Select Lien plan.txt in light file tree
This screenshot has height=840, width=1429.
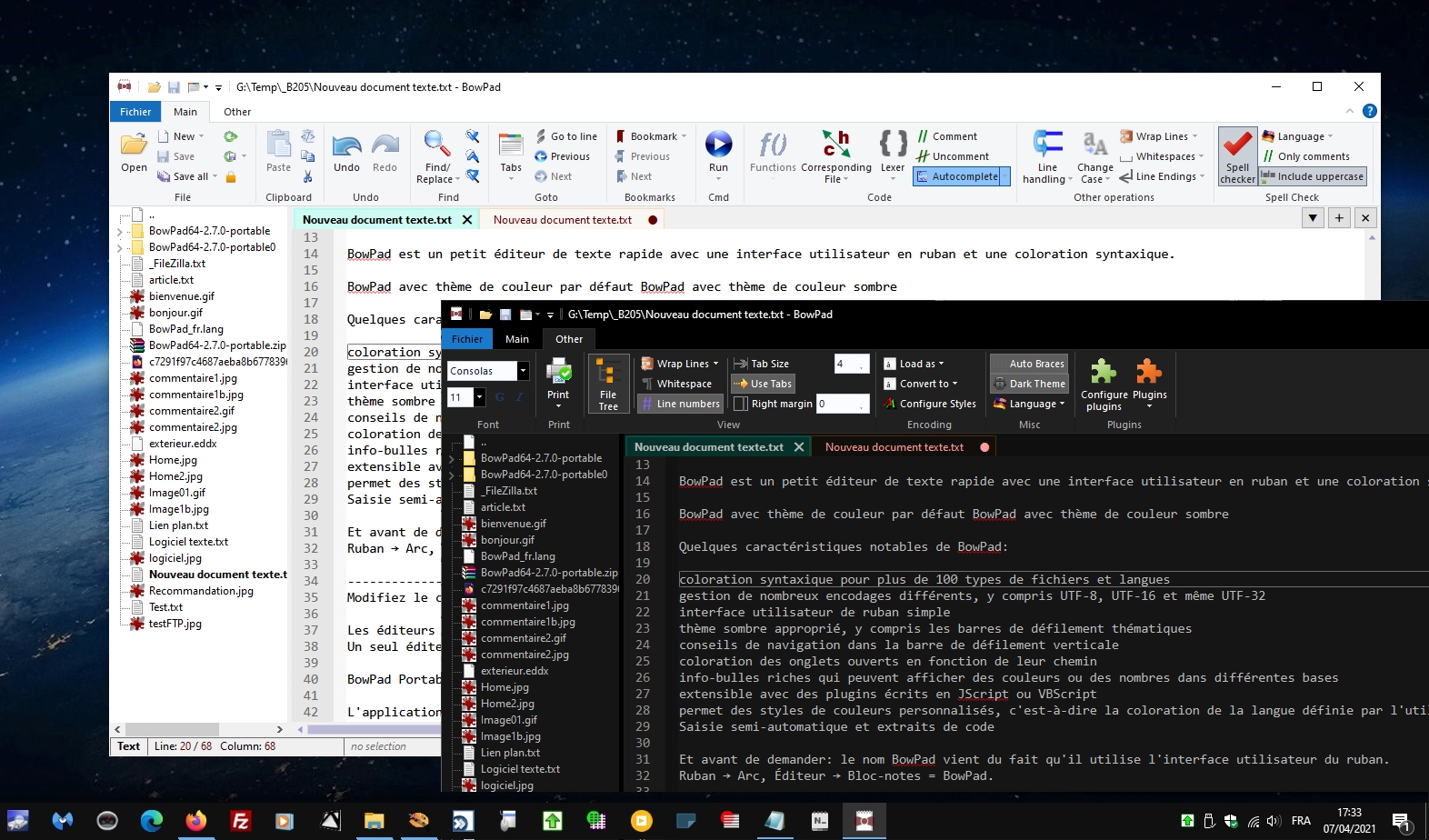(x=178, y=525)
